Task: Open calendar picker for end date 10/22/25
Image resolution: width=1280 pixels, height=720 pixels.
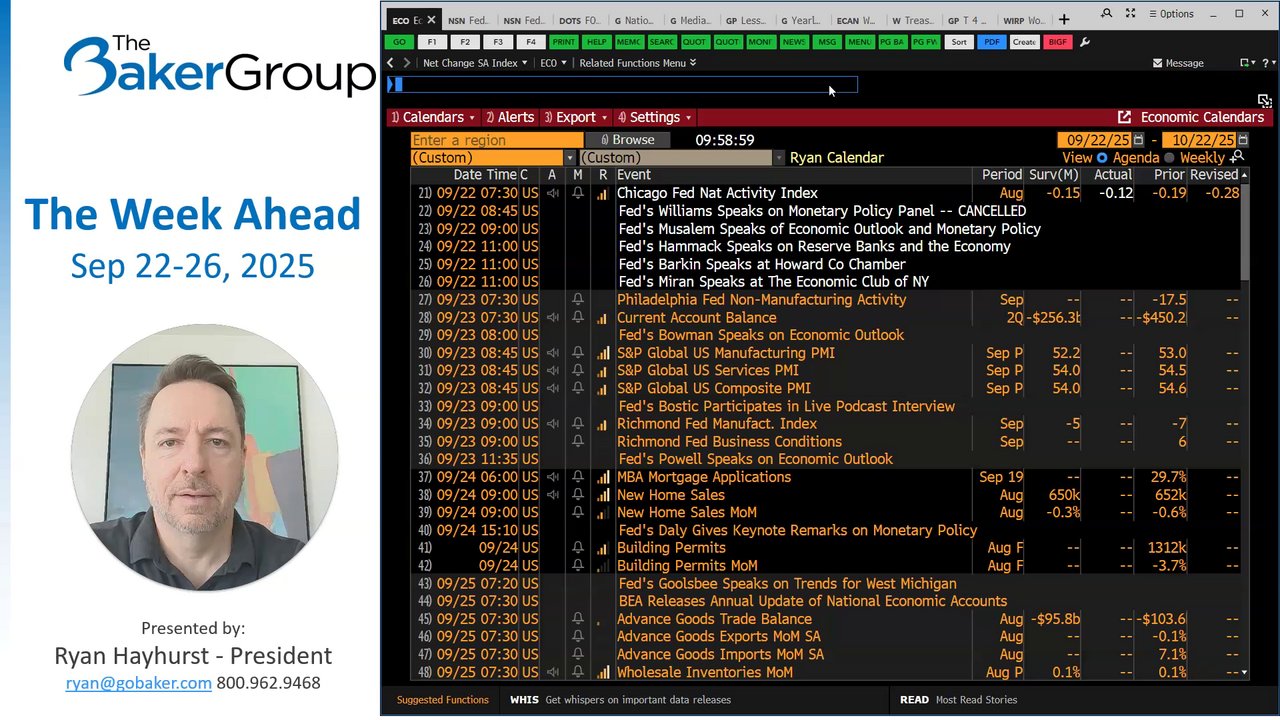Action: pyautogui.click(x=1243, y=140)
